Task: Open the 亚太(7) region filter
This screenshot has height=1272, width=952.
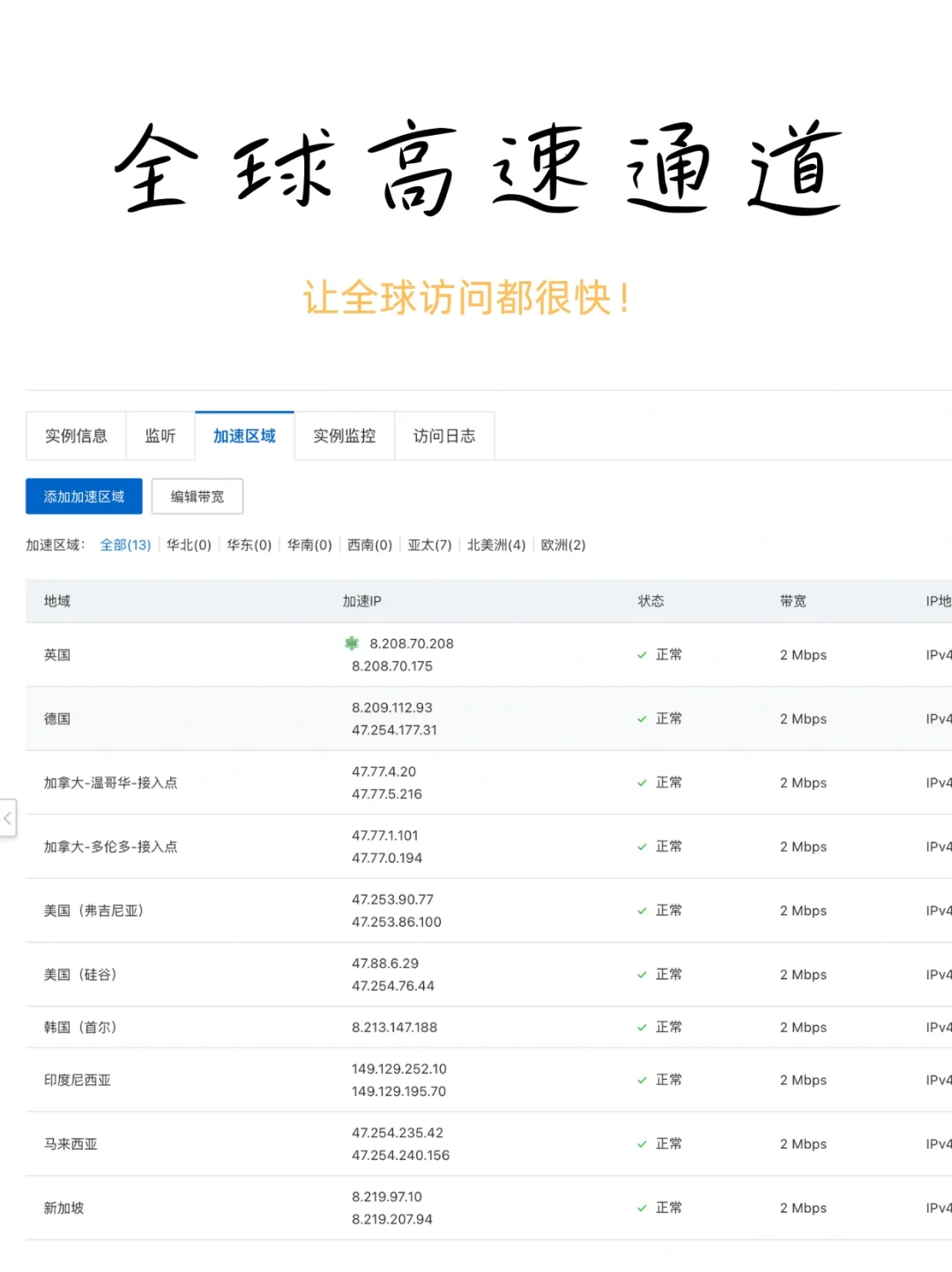Action: coord(429,545)
